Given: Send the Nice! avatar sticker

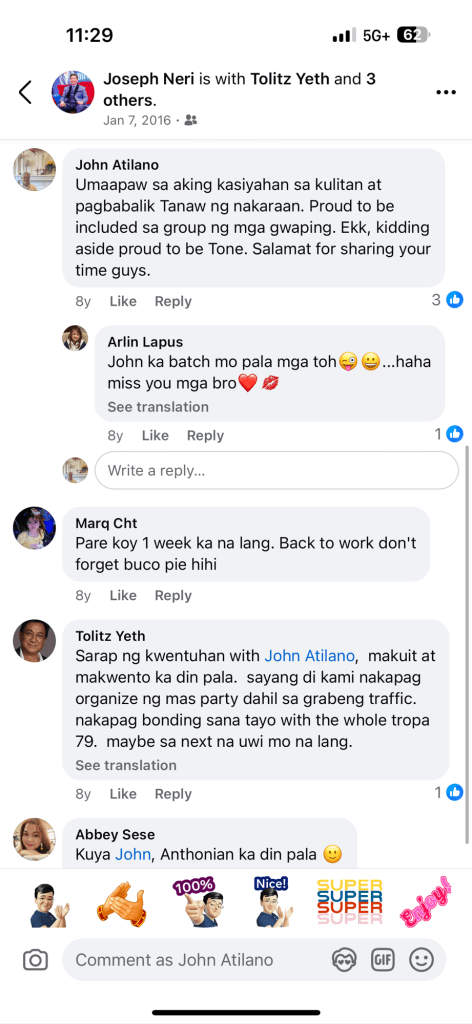Looking at the screenshot, I should click(x=271, y=903).
